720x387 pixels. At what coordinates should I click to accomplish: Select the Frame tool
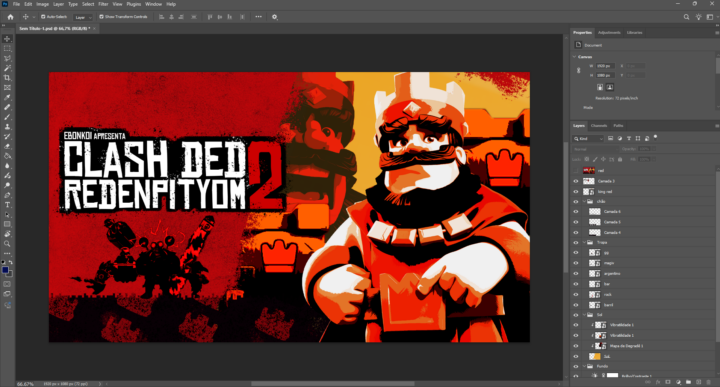[x=7, y=87]
